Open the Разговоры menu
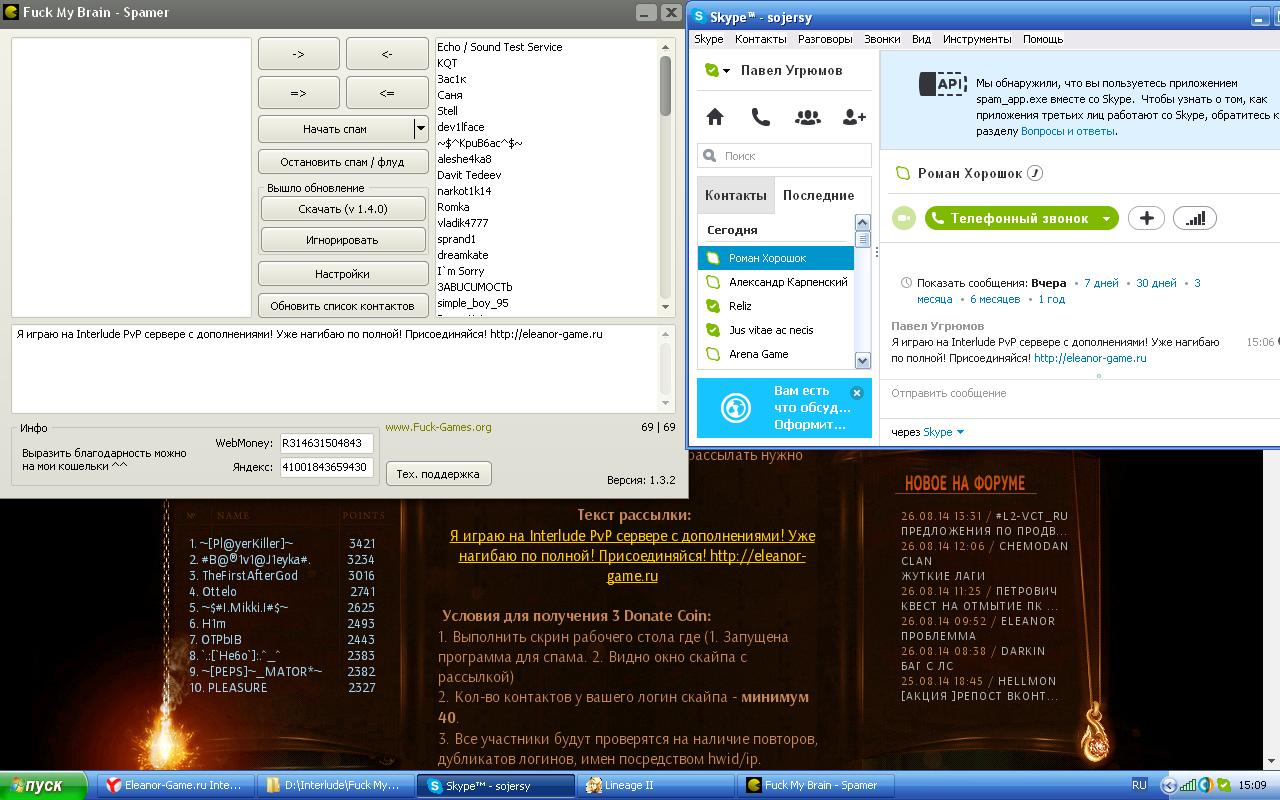Viewport: 1280px width, 800px height. click(825, 39)
